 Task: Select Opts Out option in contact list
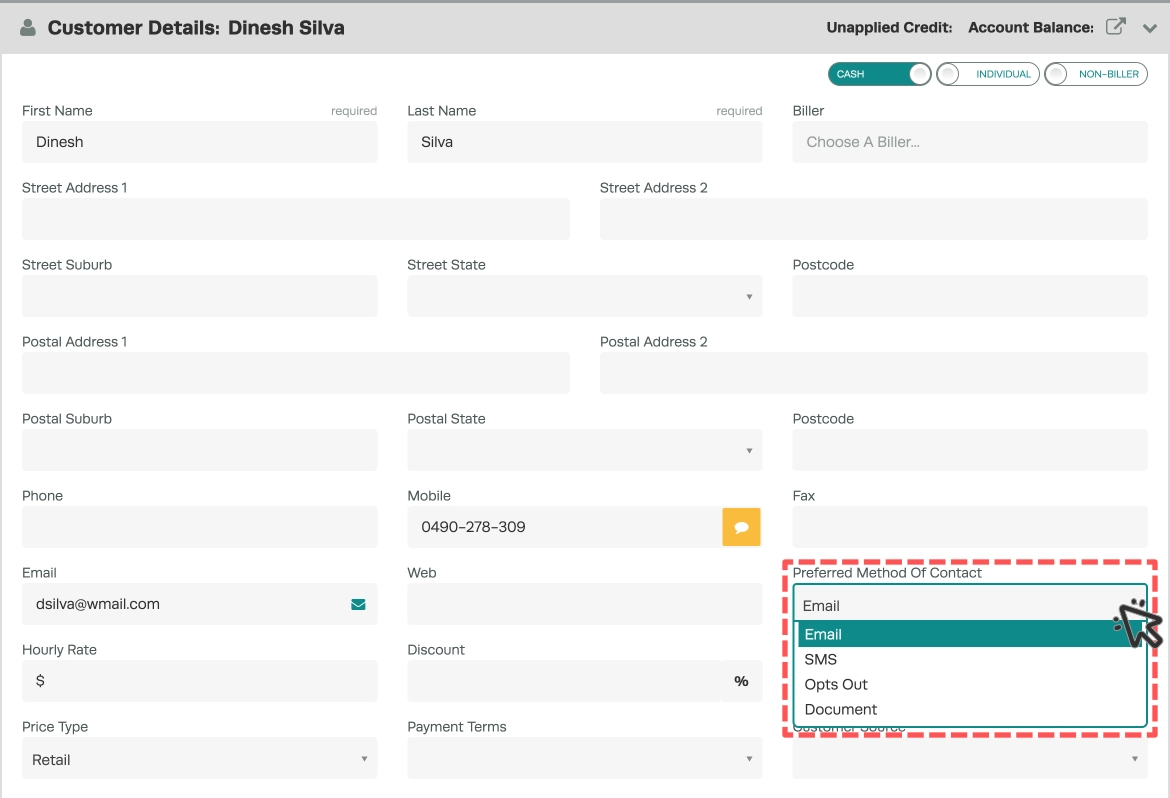click(x=970, y=685)
